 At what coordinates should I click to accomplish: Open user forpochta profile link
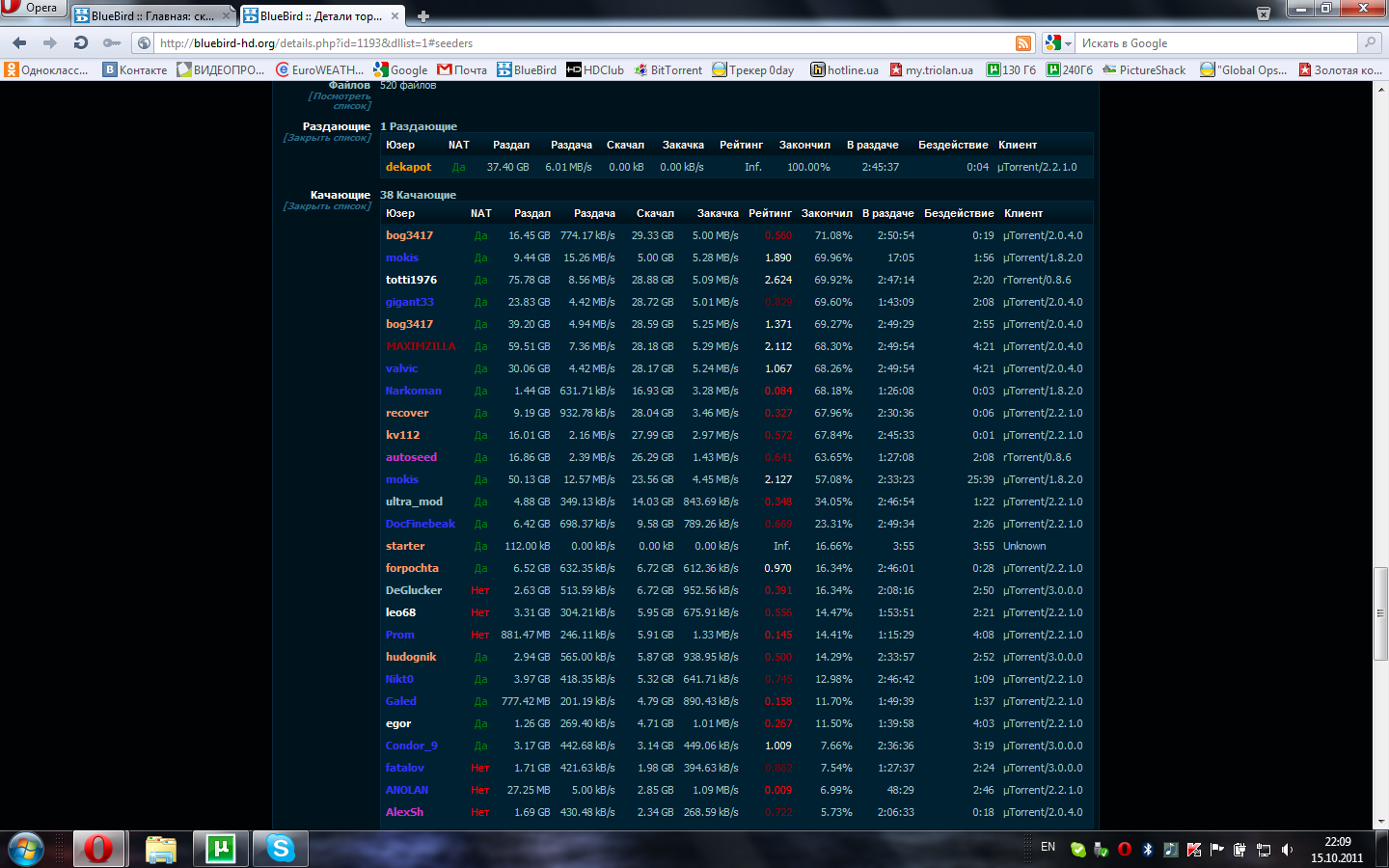point(412,568)
